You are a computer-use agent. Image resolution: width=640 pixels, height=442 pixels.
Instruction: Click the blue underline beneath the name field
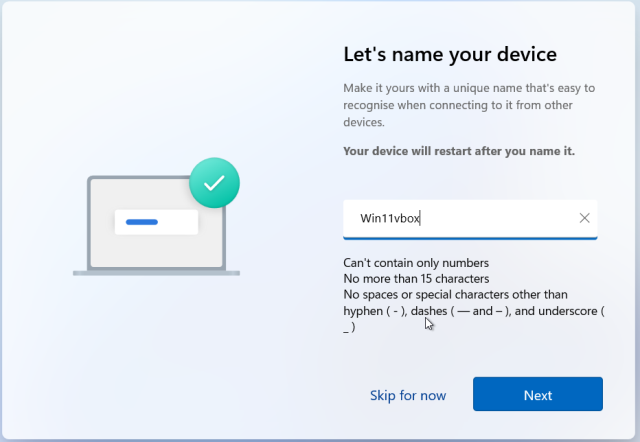click(x=470, y=238)
